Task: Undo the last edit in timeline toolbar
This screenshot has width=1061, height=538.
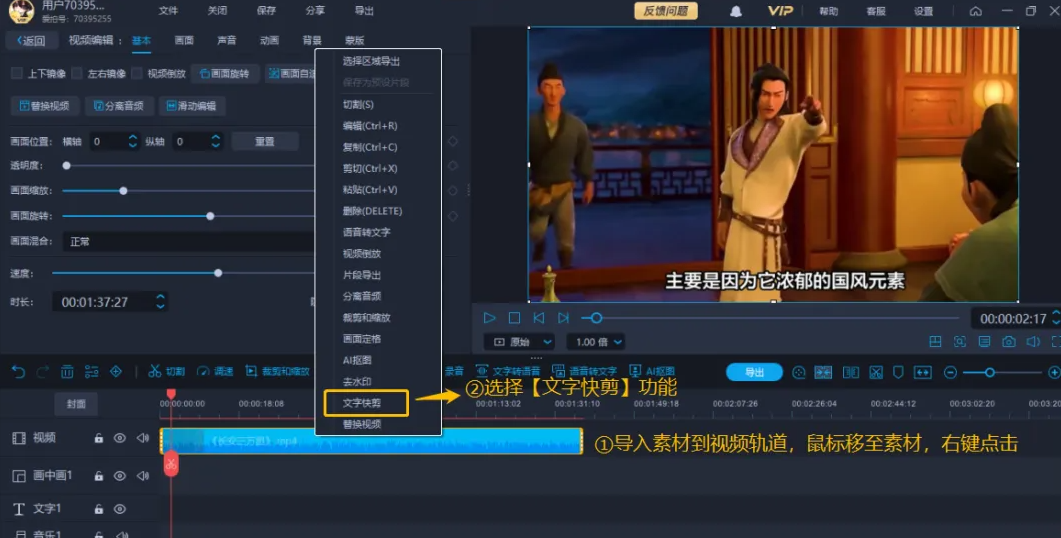Action: 18,372
